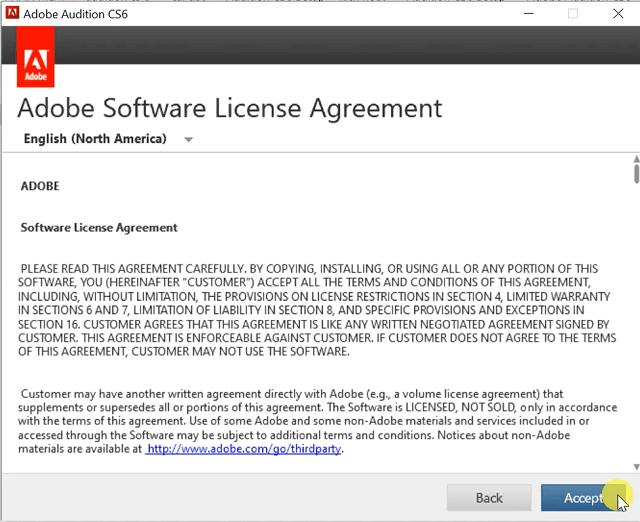640x522 pixels.
Task: Click the license text scrollbar thumb
Action: 635,174
